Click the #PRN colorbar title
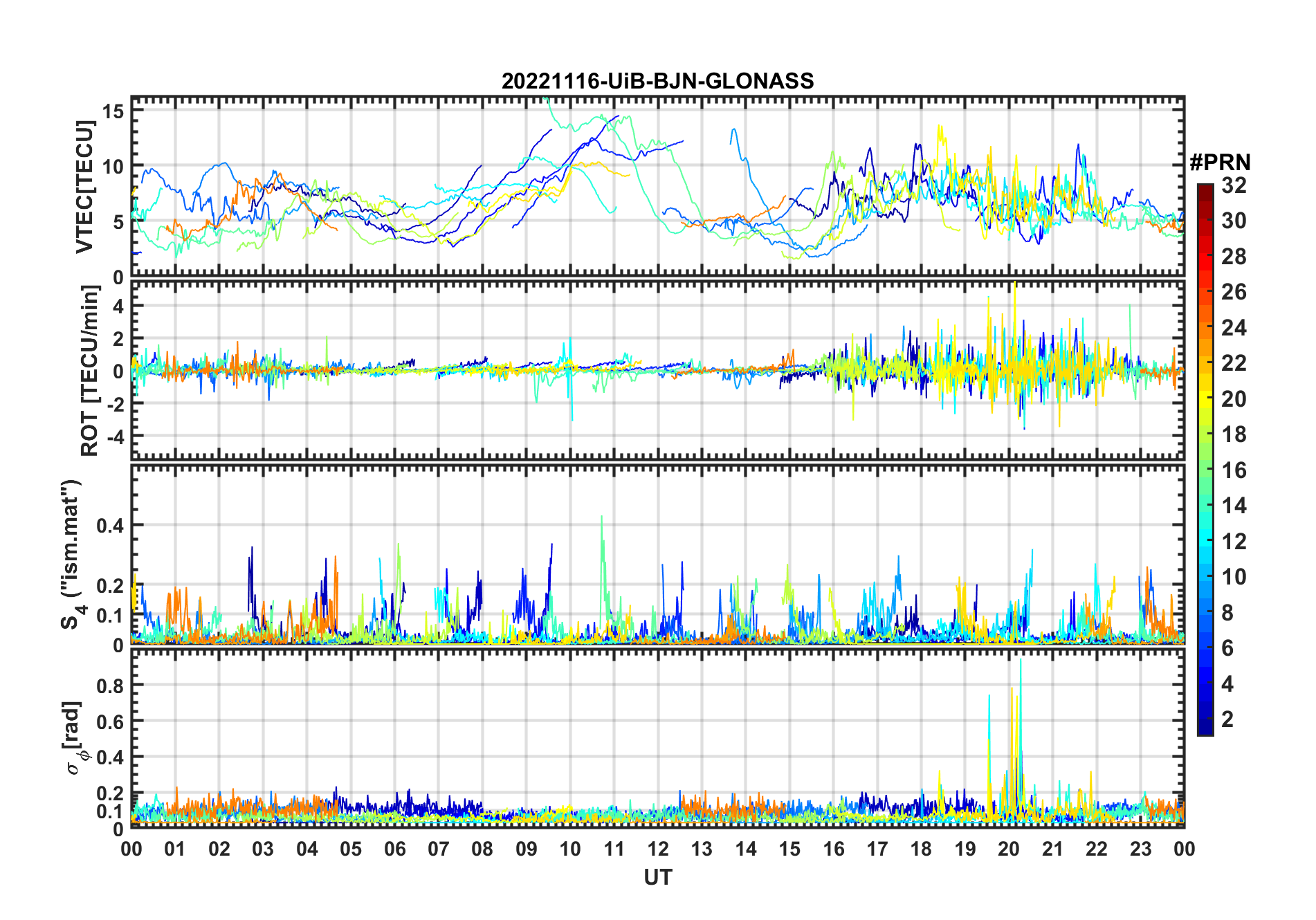 [x=1220, y=163]
